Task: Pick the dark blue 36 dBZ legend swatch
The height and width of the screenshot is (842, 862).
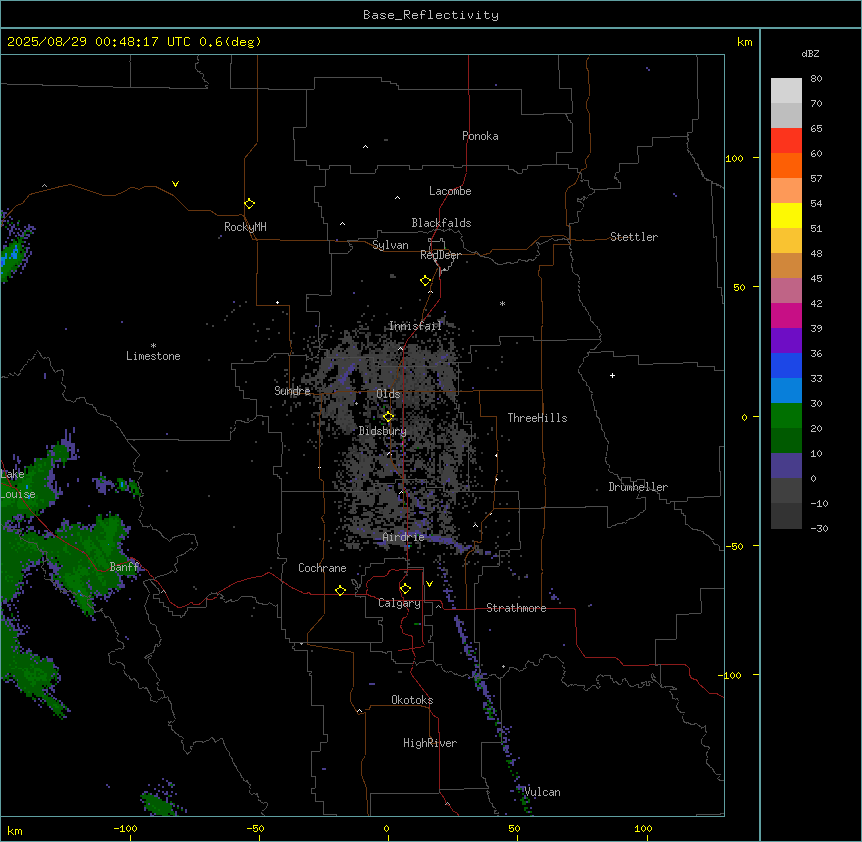Action: pyautogui.click(x=786, y=365)
